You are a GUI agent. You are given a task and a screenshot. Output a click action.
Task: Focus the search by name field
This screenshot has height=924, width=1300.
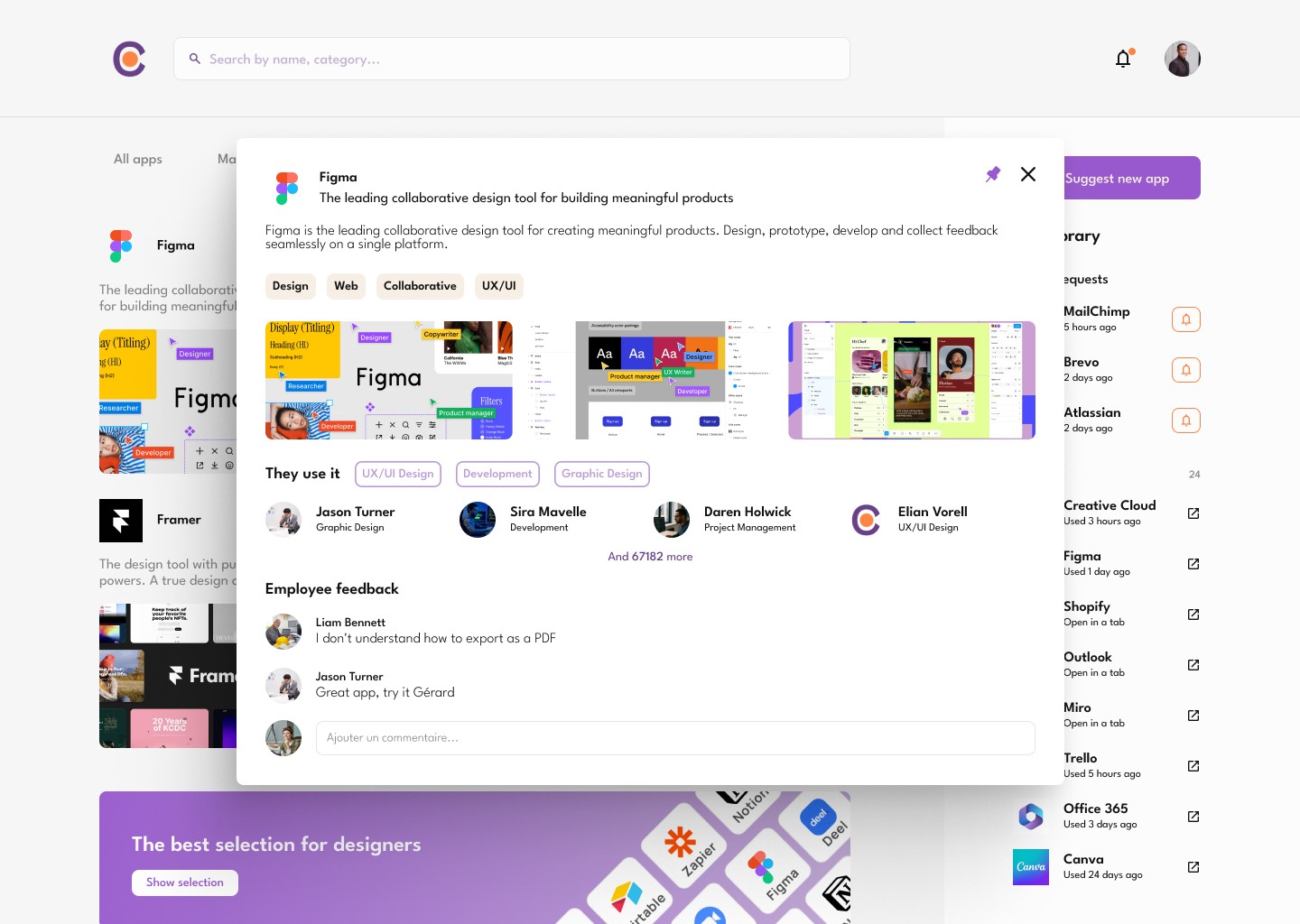click(512, 59)
